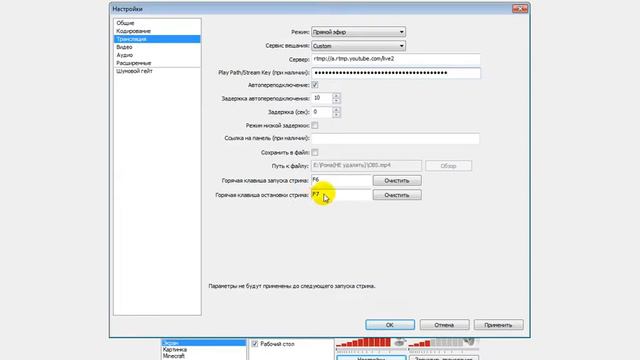Adjust the desktop volume meter in OBS
Viewport: 640px width, 360px height.
[436, 343]
